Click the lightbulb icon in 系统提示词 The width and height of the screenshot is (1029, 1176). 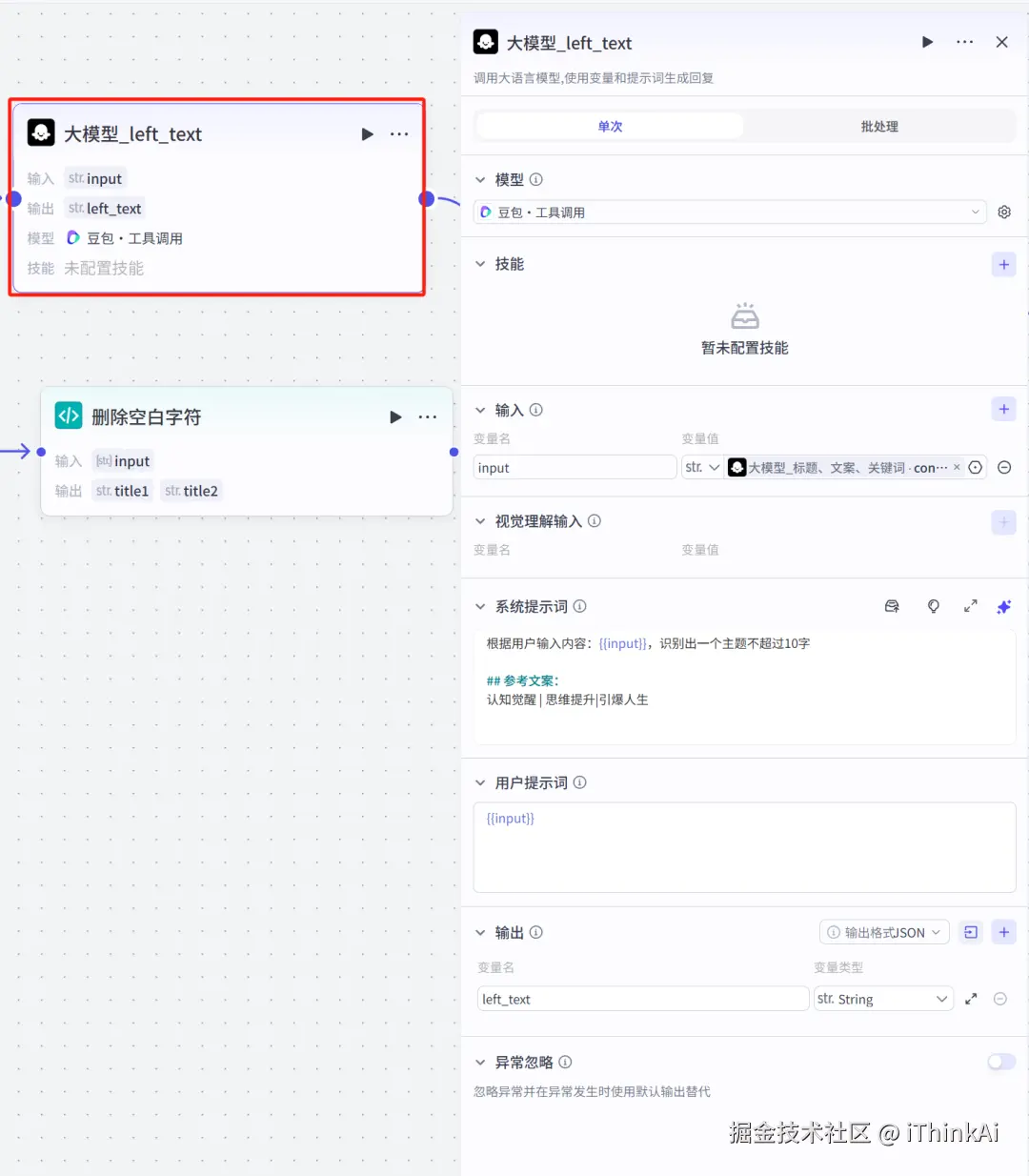[x=933, y=606]
